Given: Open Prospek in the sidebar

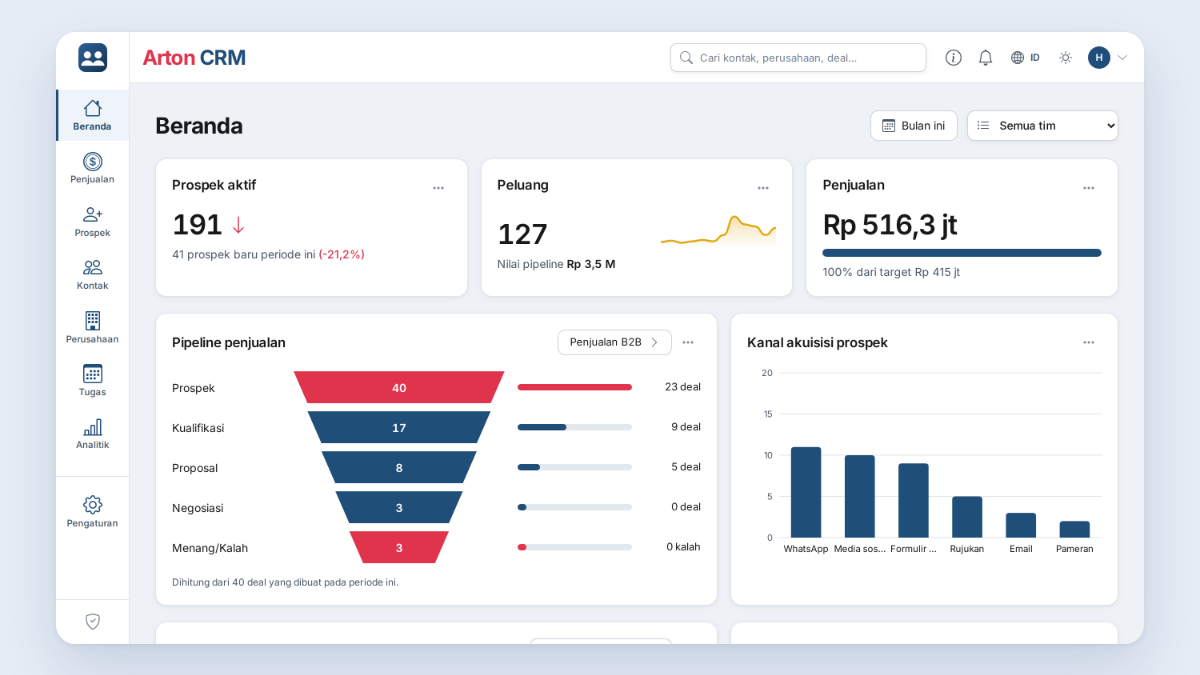Looking at the screenshot, I should pos(92,221).
